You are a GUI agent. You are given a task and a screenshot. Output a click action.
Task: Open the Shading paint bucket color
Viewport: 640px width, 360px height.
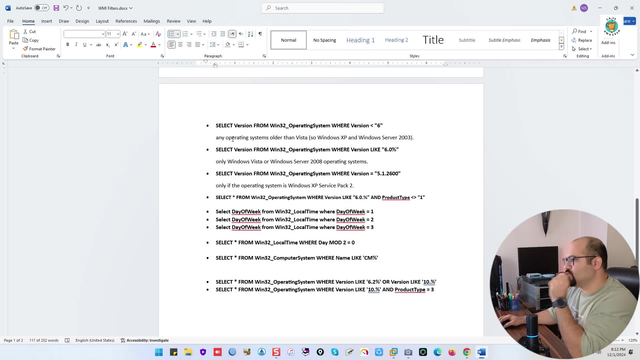coord(228,44)
